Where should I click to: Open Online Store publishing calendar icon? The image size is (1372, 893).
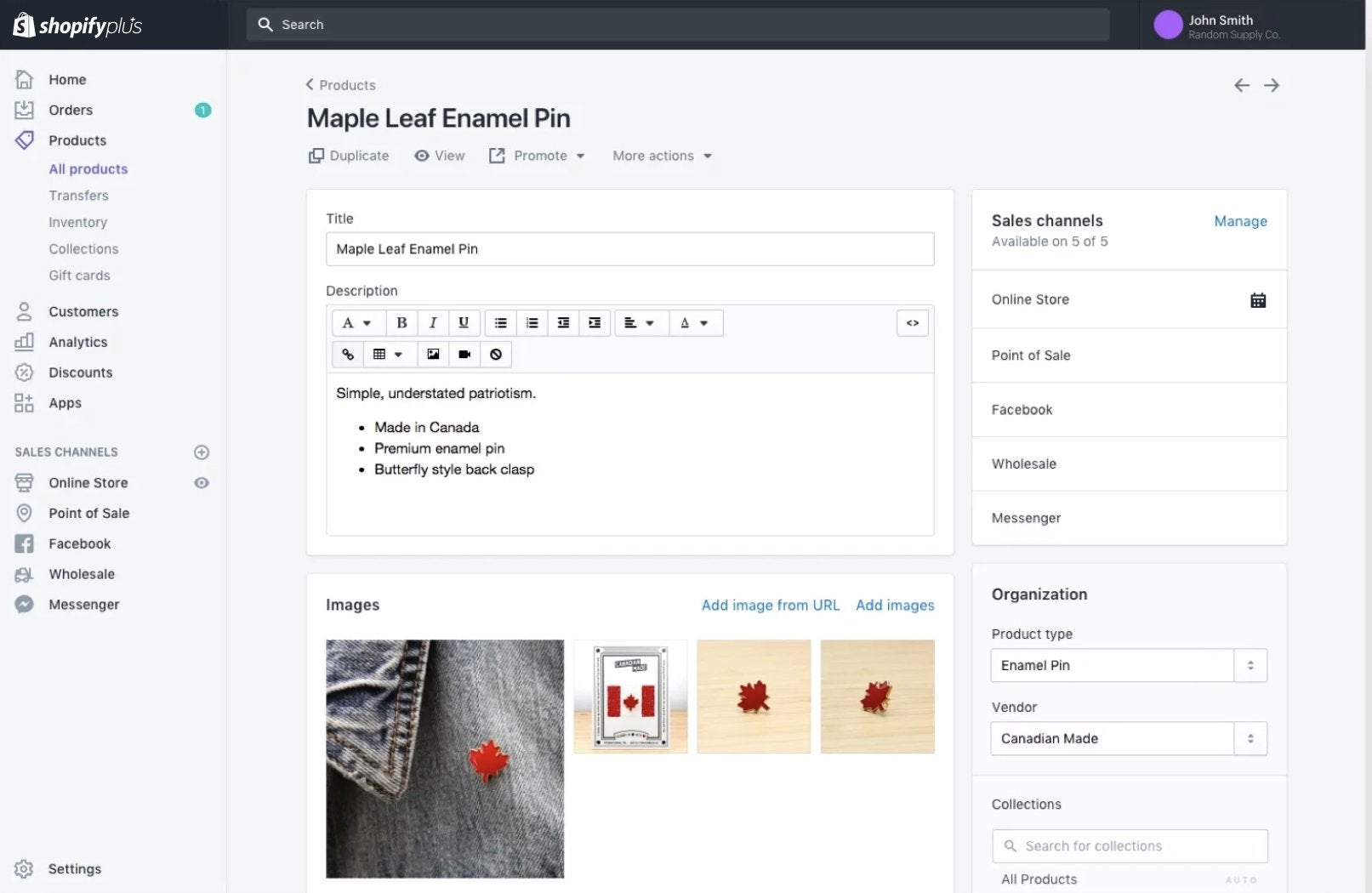tap(1257, 300)
